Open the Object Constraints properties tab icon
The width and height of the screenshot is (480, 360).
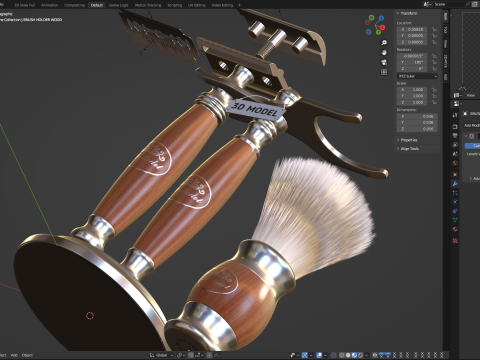[455, 211]
